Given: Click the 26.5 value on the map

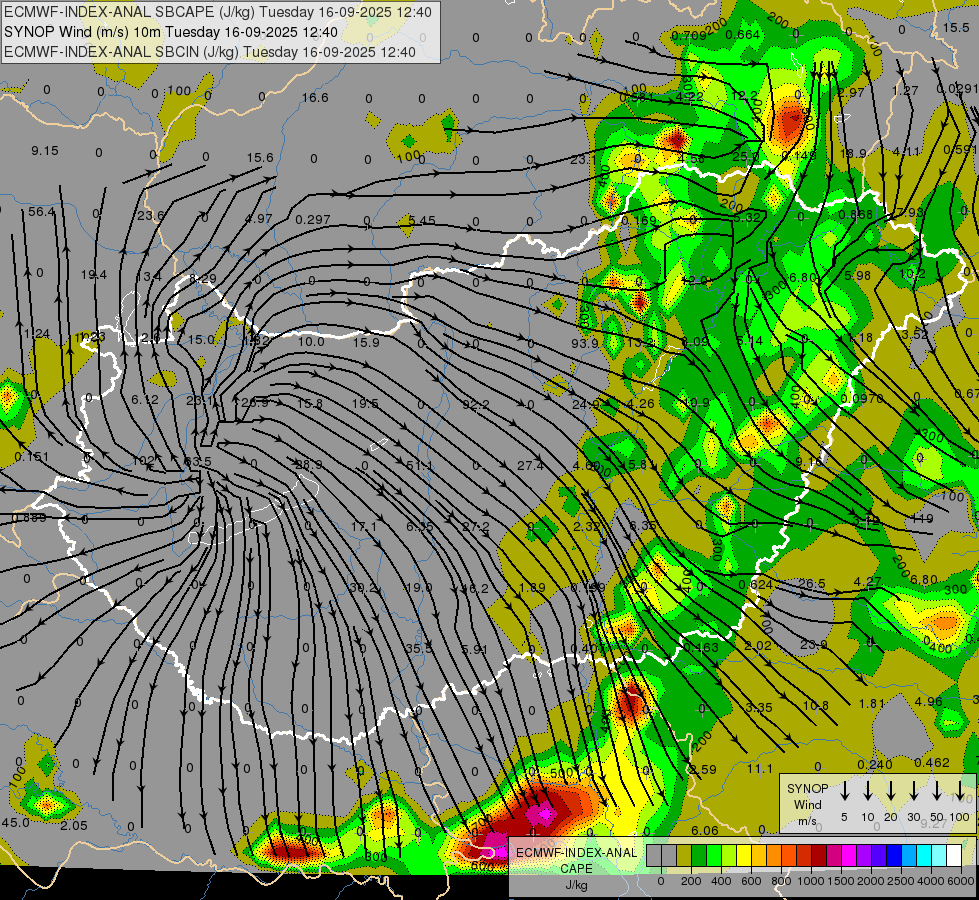Looking at the screenshot, I should [812, 583].
